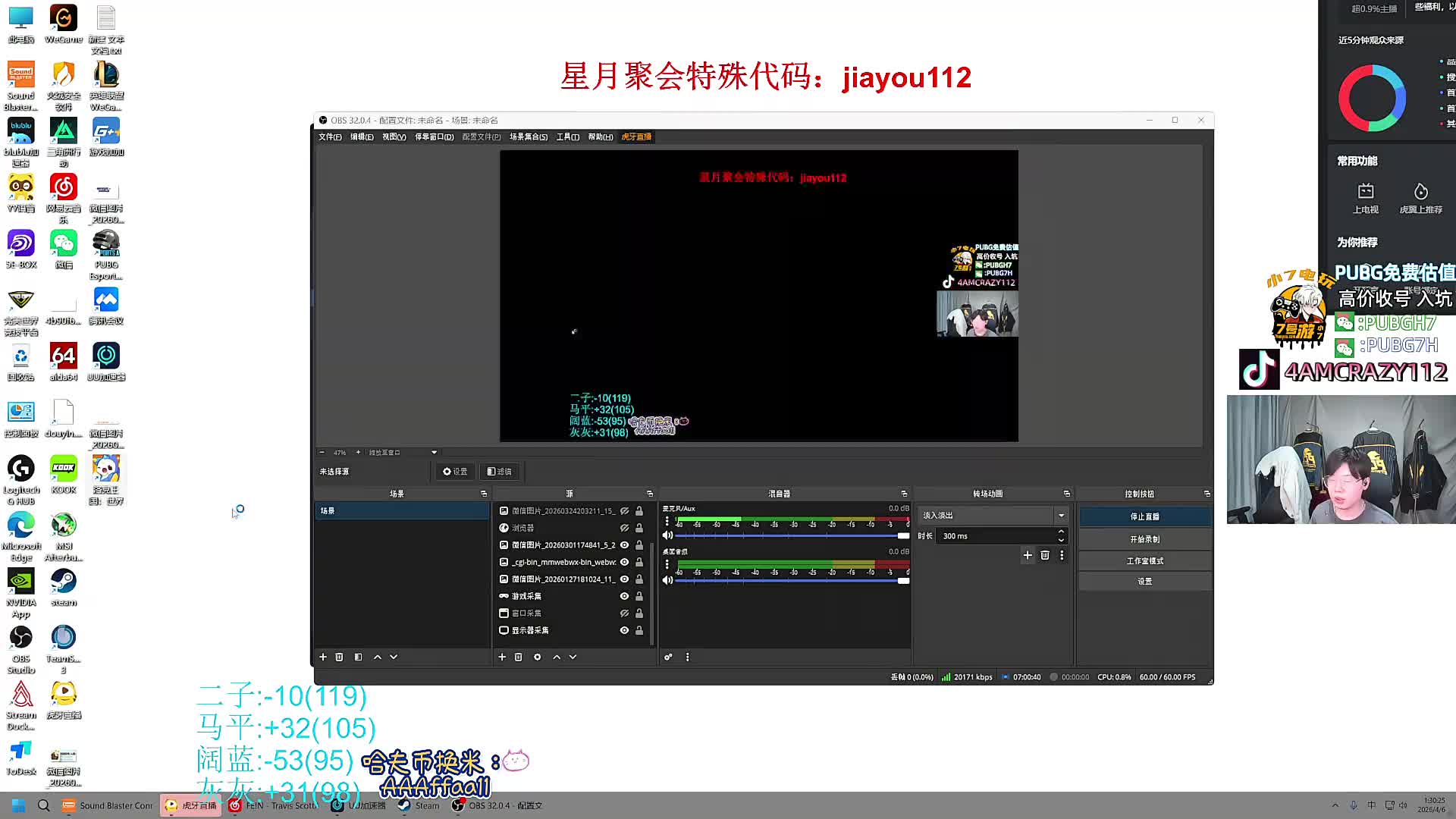This screenshot has width=1456, height=819.
Task: Open the 工具 menu
Action: 567,136
